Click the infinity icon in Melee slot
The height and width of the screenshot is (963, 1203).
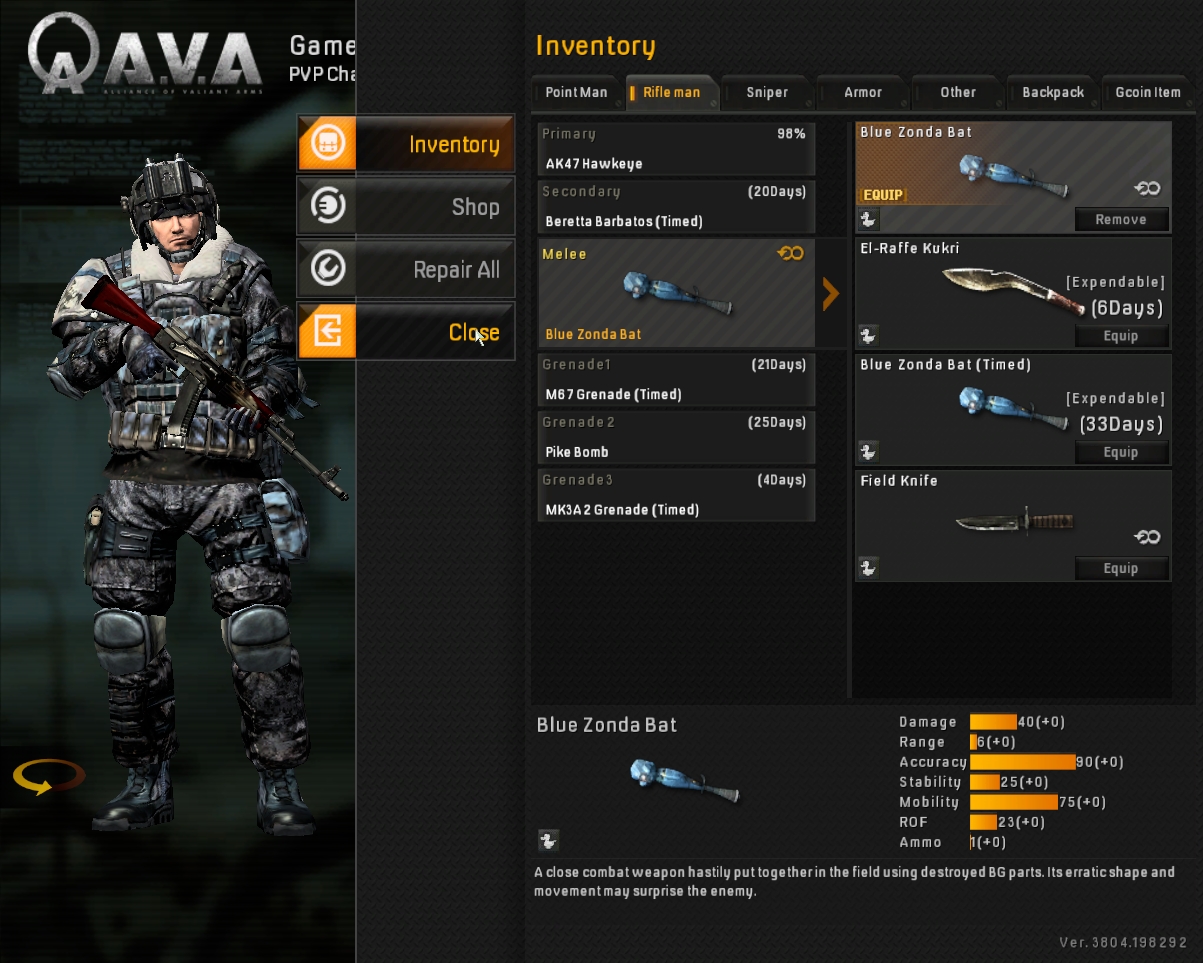[x=790, y=254]
